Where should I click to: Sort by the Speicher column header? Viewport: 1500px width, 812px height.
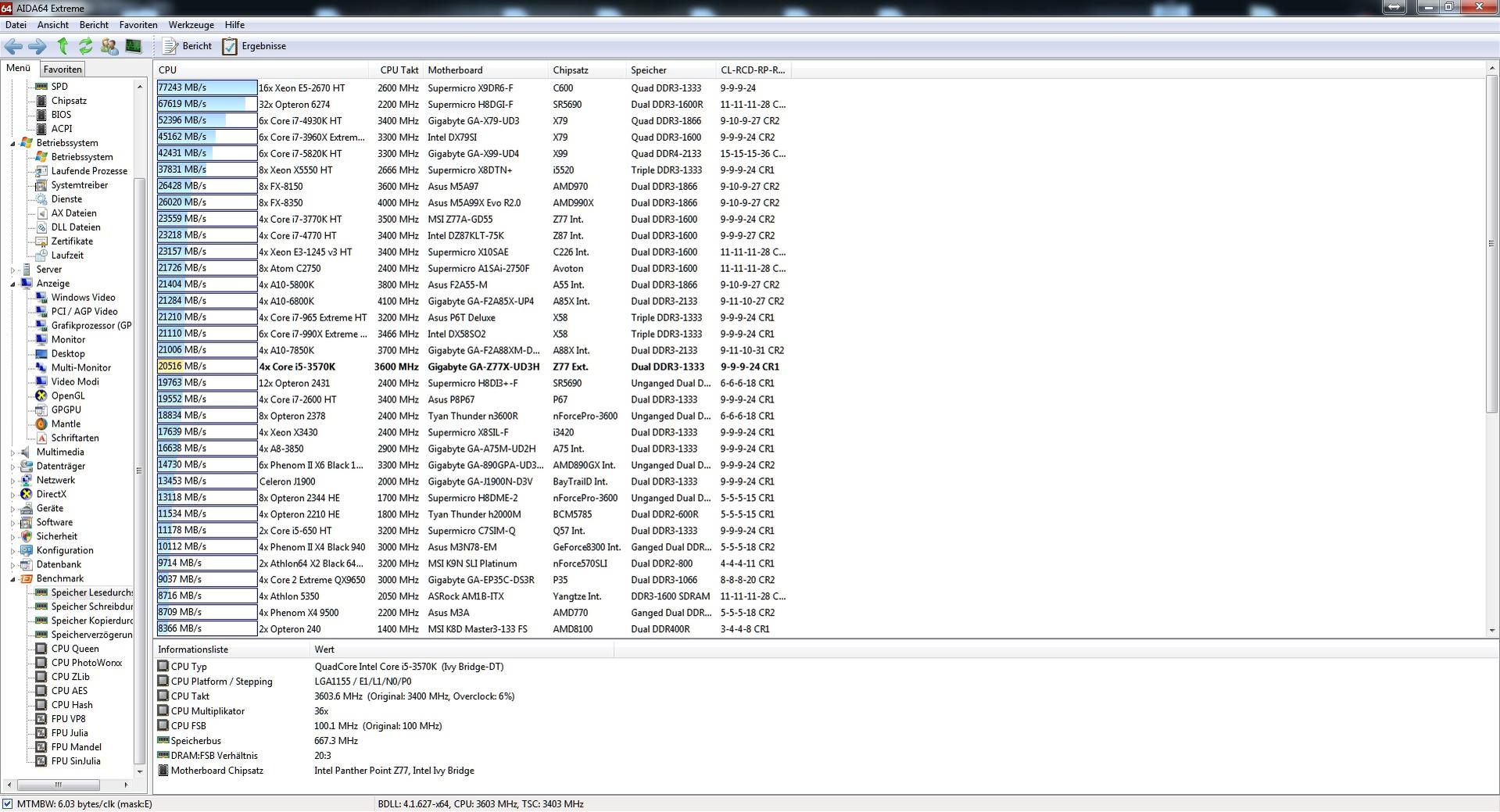tap(671, 70)
